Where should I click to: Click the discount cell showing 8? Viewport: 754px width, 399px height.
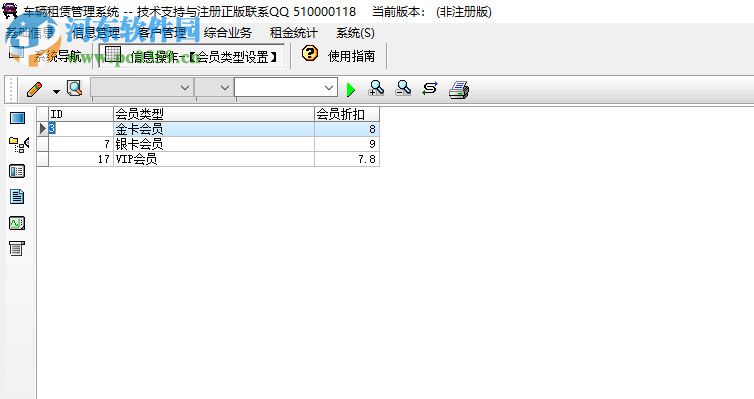click(x=347, y=129)
